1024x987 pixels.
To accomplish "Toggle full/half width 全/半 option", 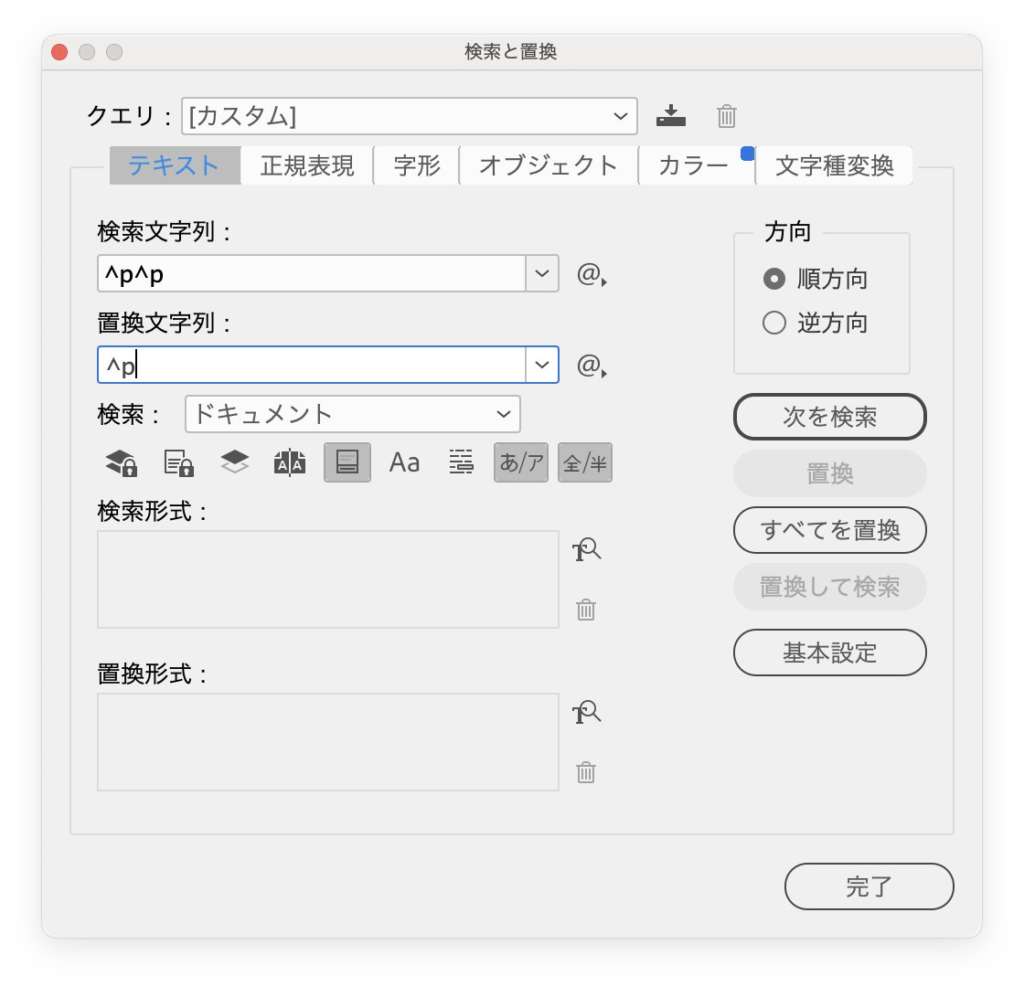I will (x=585, y=463).
